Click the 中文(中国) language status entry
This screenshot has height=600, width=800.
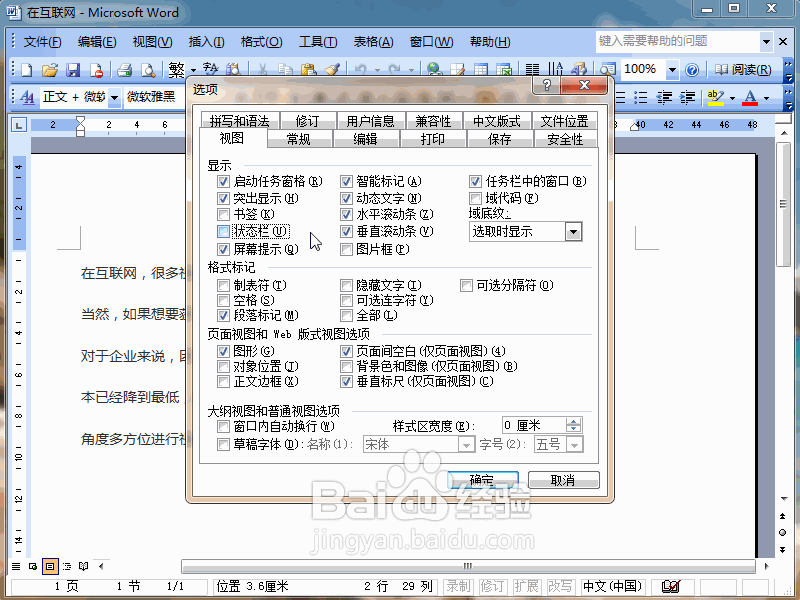(612, 587)
